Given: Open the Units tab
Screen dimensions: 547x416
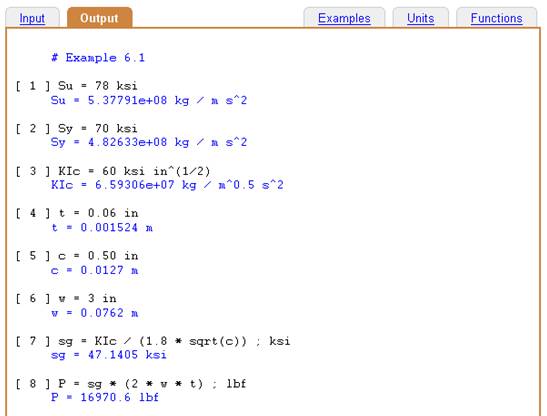Looking at the screenshot, I should coord(420,18).
